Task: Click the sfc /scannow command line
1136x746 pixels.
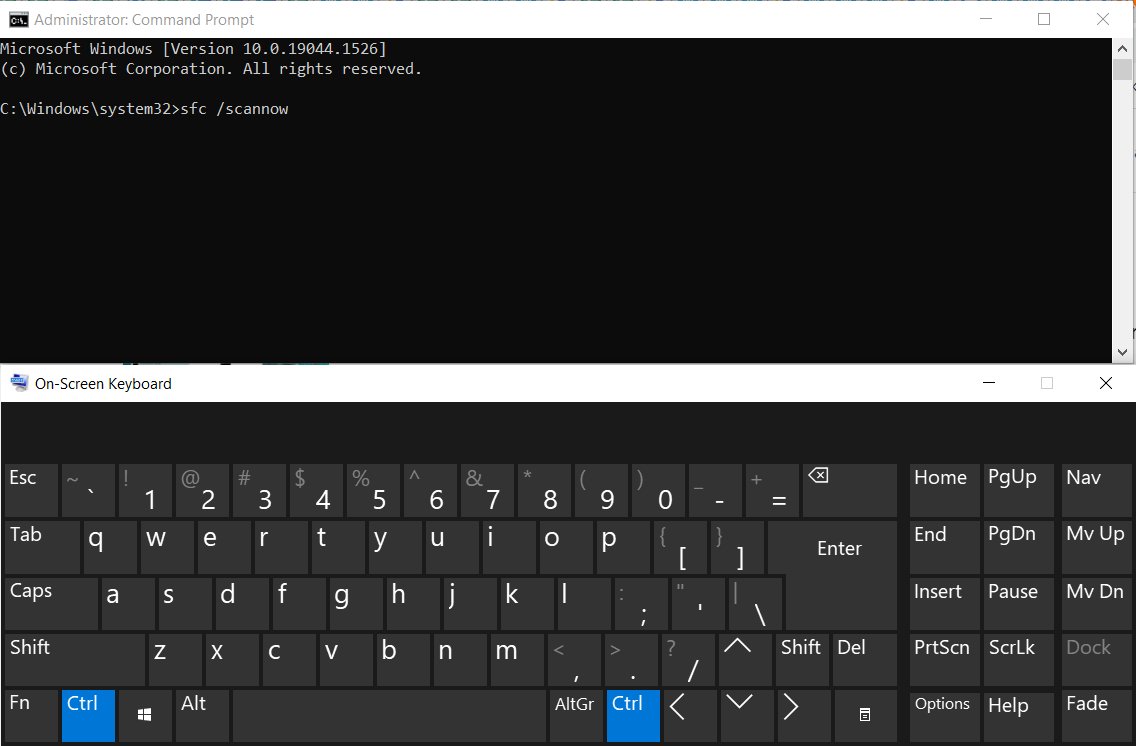Action: tap(144, 109)
